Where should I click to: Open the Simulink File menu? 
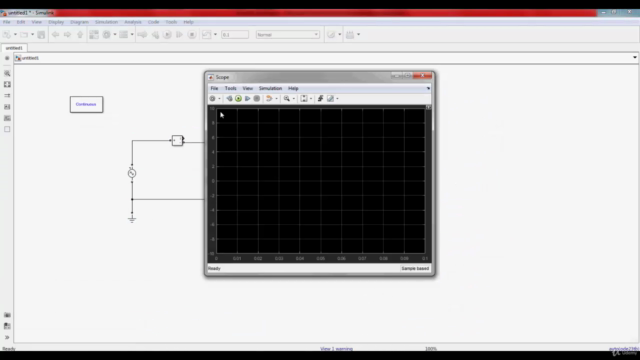point(7,22)
